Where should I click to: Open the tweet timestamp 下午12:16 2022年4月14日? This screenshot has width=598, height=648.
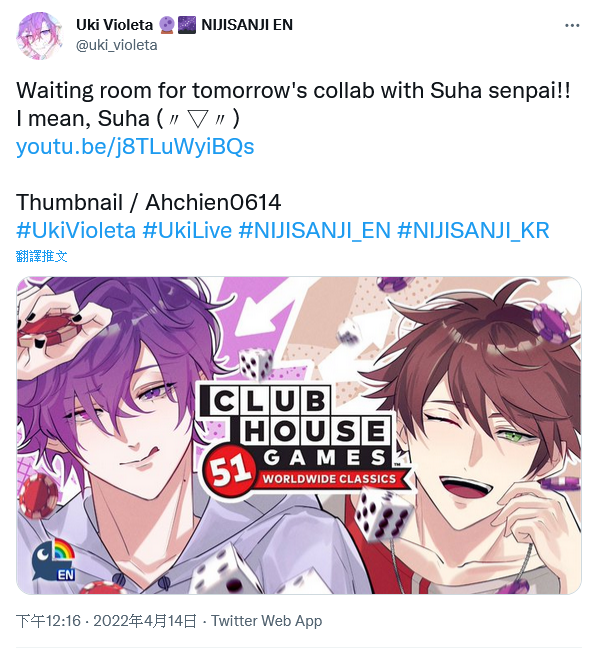(106, 621)
